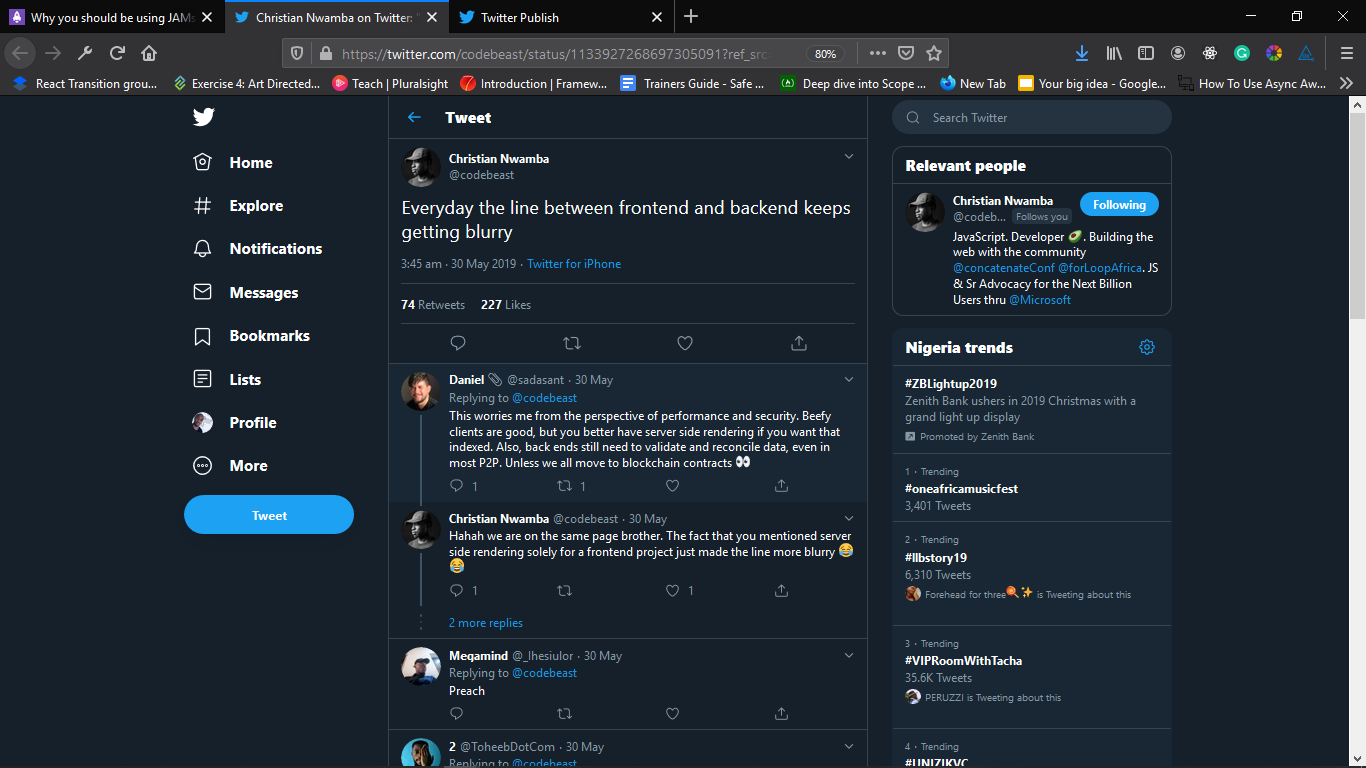Screen dimensions: 1366x768
Task: Like the main tweet with heart icon
Action: coord(685,343)
